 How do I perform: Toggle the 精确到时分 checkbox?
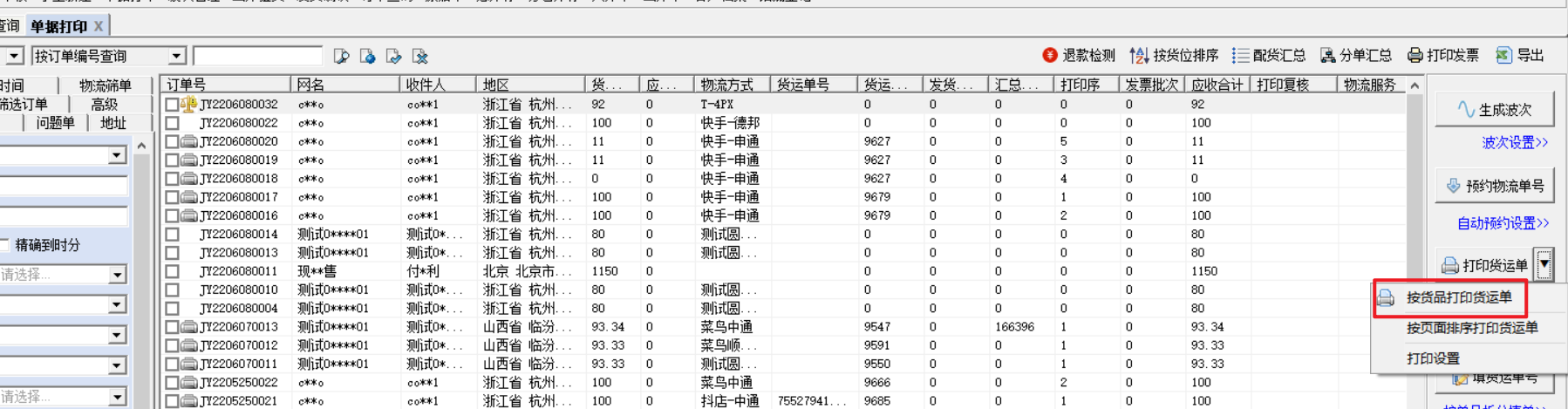(3, 245)
